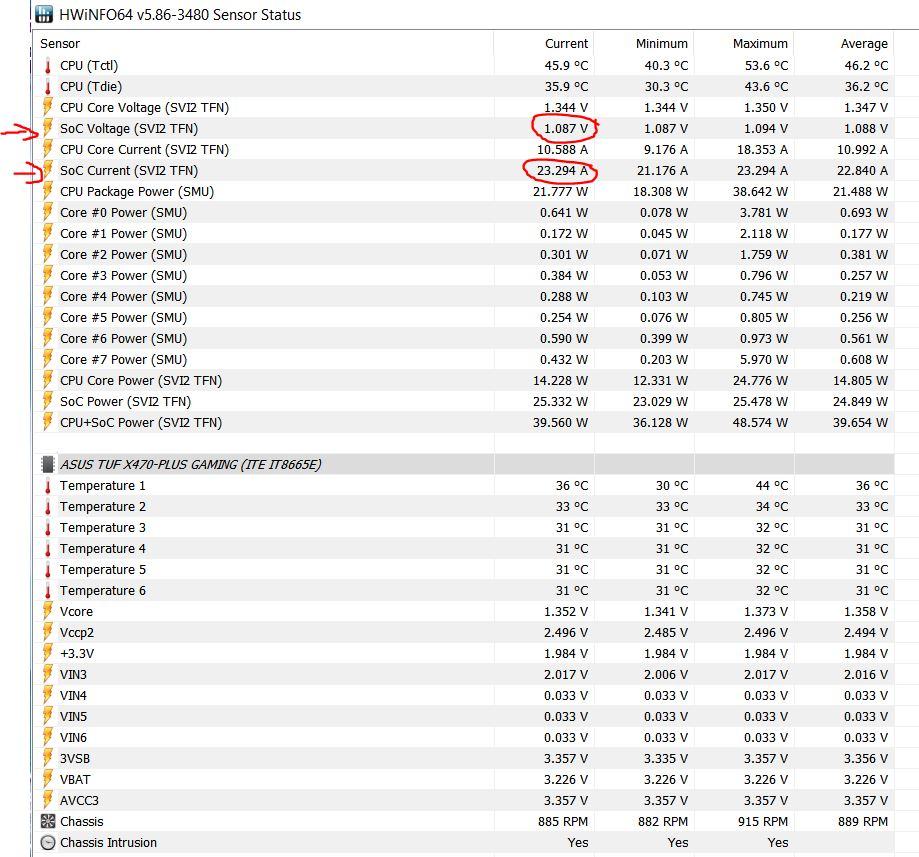This screenshot has width=919, height=857.
Task: Select the Core #6 Power (SMU) label
Action: pos(123,339)
